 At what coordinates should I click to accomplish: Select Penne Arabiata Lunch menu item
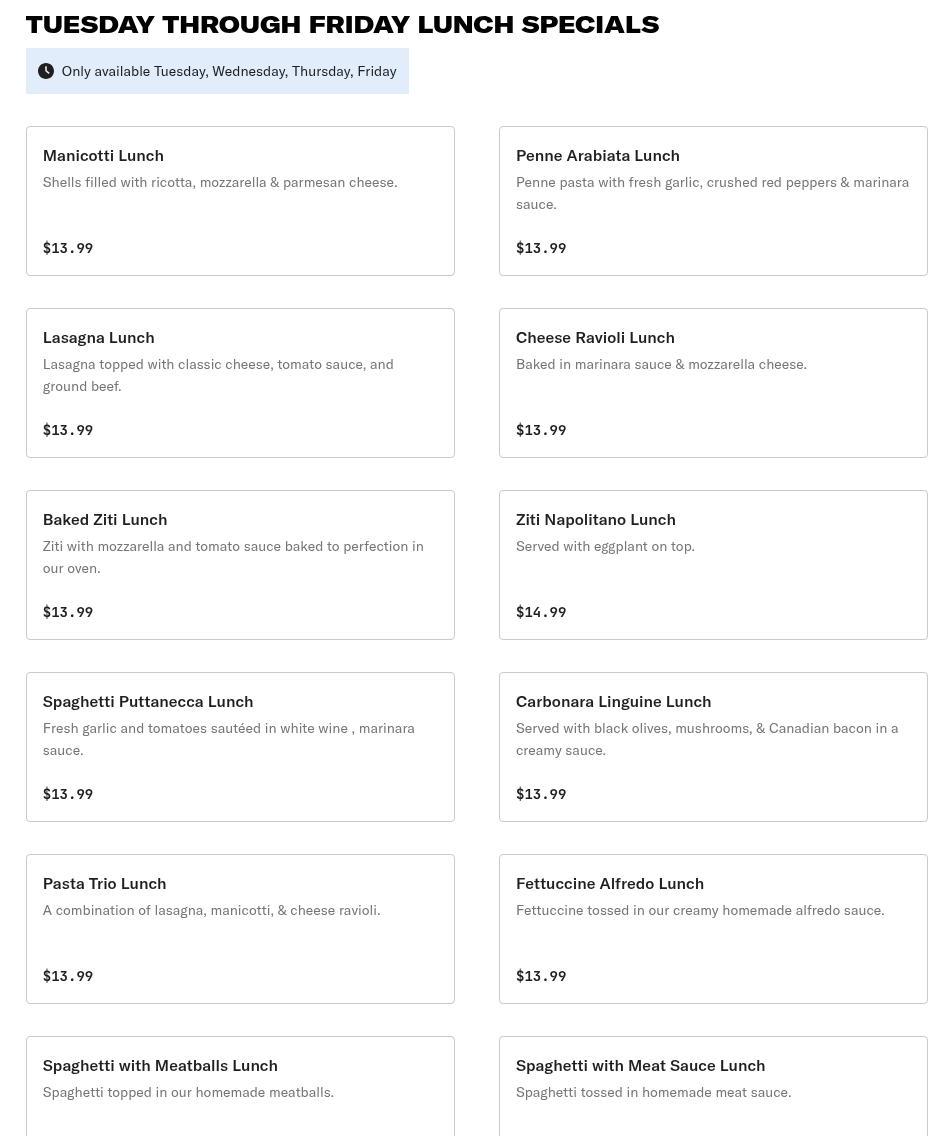point(713,201)
